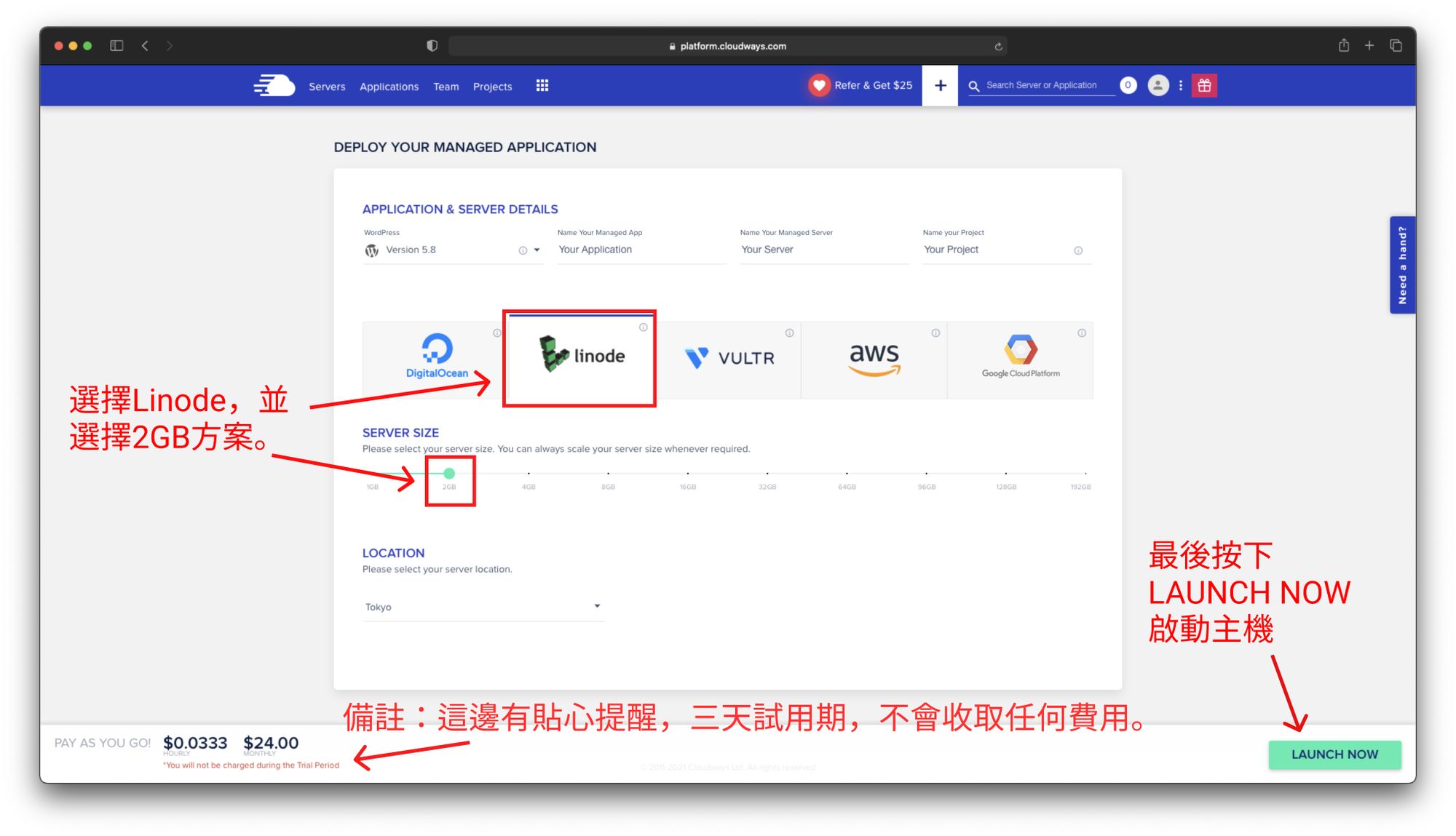Click the WordPress logo icon
The width and height of the screenshot is (1456, 836).
coord(372,250)
